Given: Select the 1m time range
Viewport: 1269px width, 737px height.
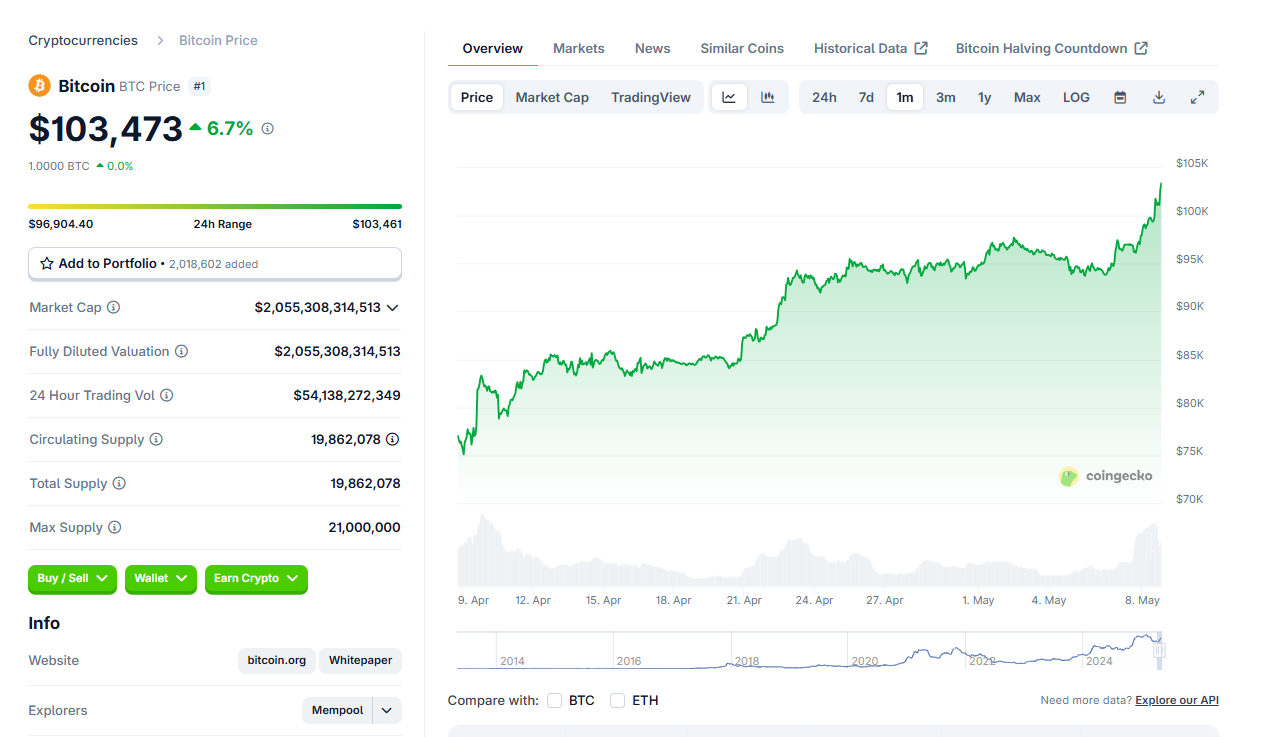Looking at the screenshot, I should click(x=905, y=97).
